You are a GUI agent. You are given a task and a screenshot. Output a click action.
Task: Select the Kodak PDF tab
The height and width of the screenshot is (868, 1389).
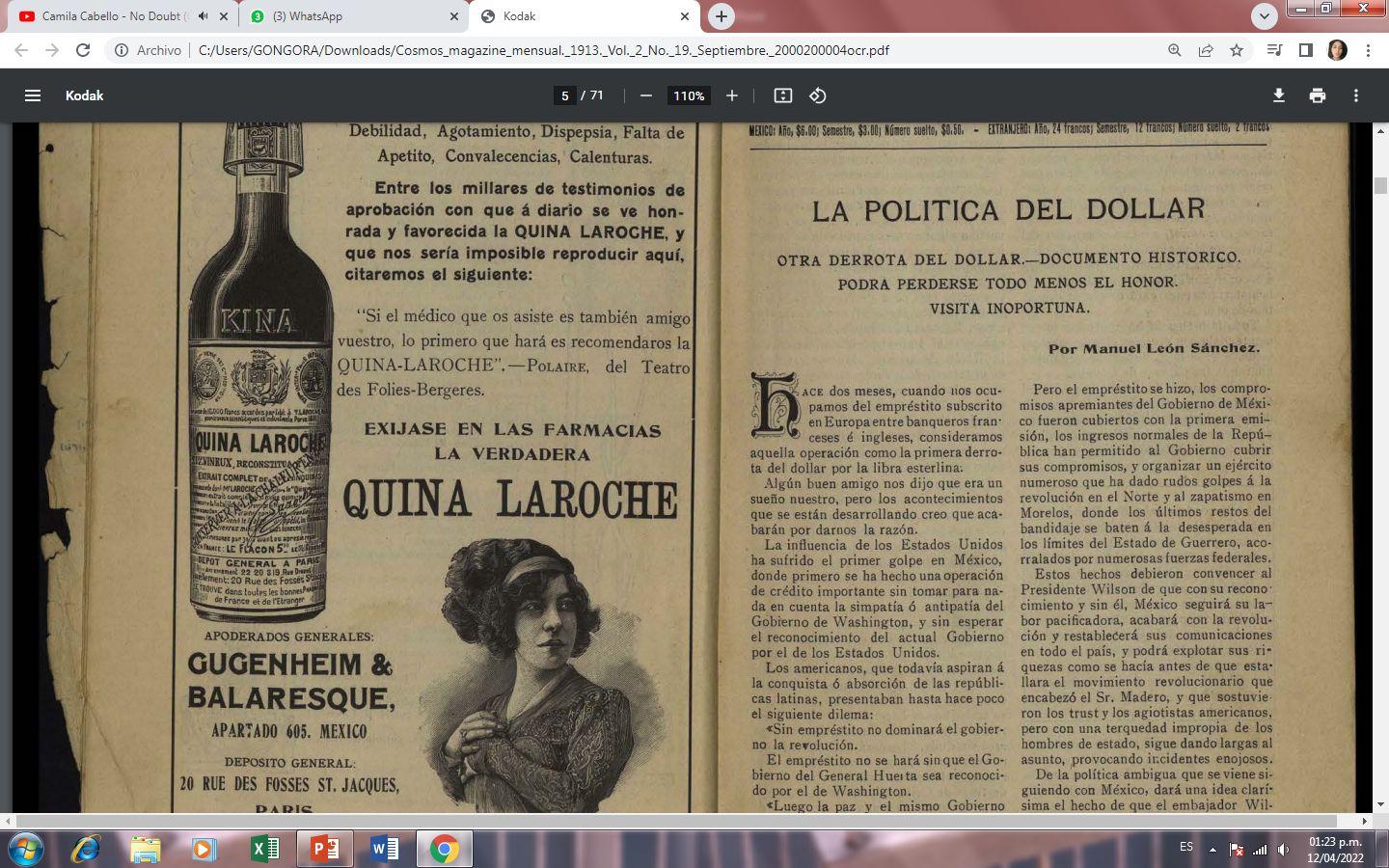pyautogui.click(x=585, y=16)
